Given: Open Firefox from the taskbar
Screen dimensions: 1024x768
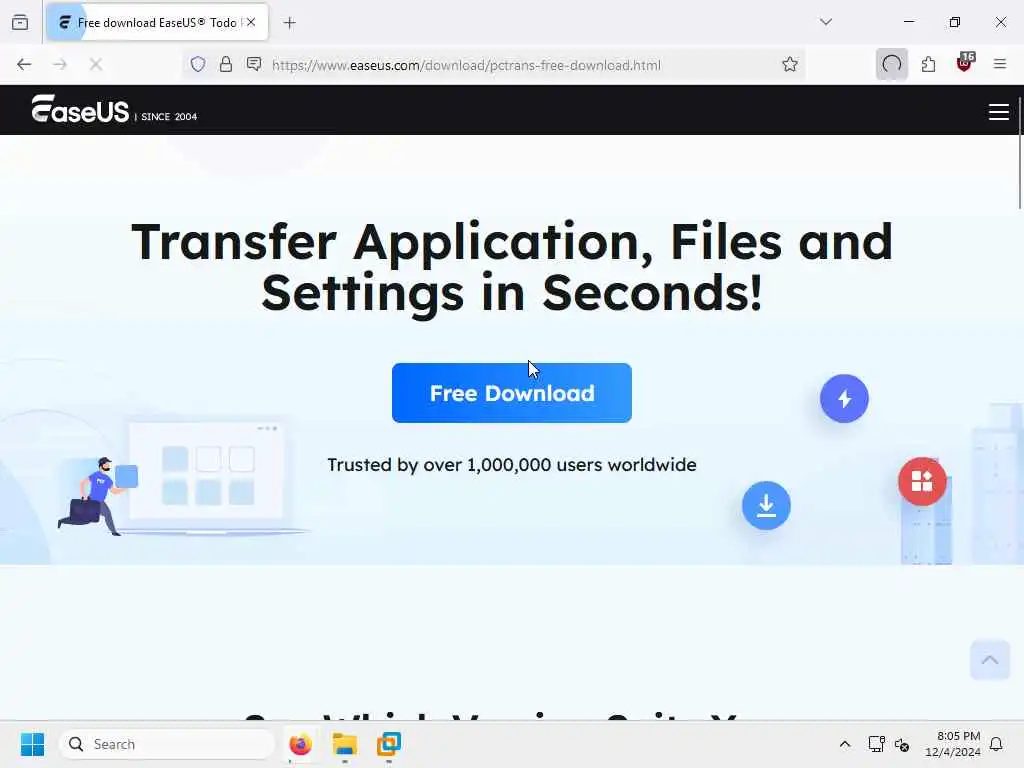Looking at the screenshot, I should (300, 744).
